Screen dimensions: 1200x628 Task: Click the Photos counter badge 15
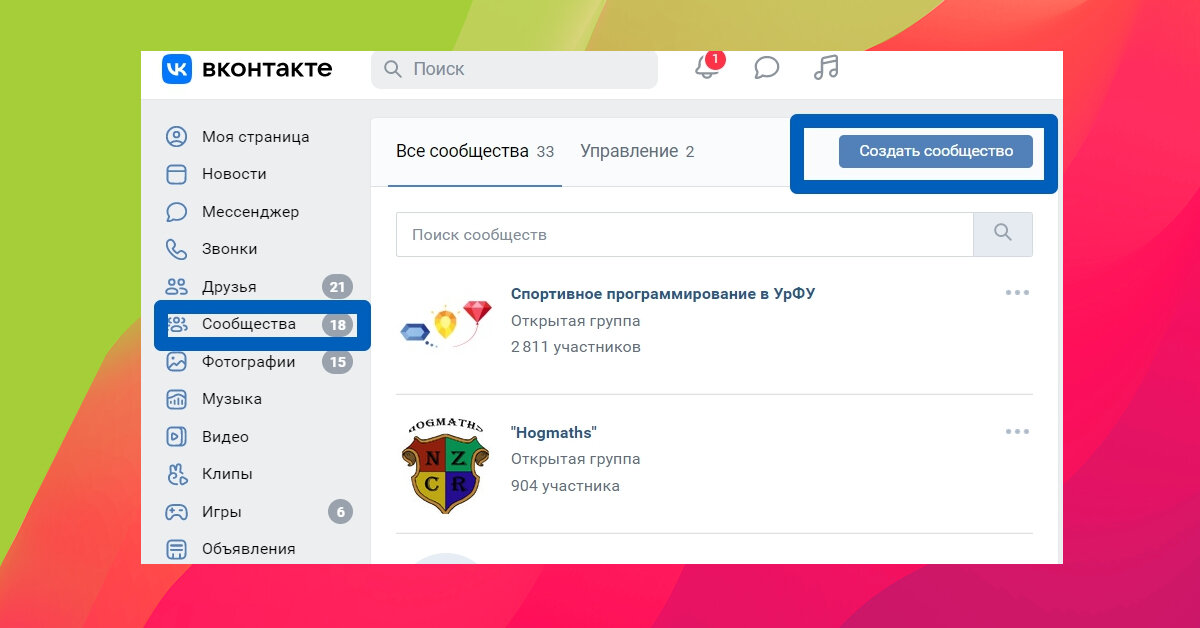[337, 362]
